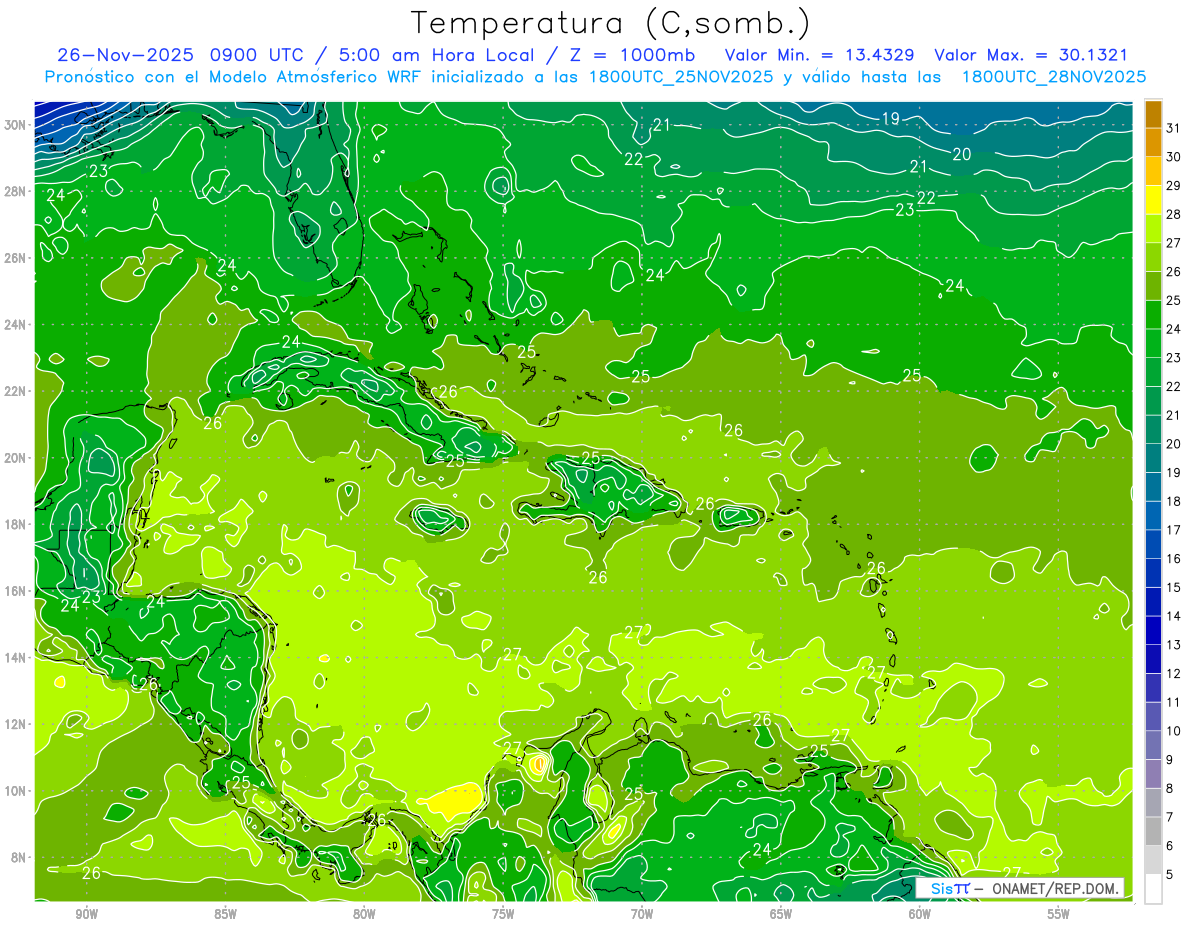Click the "10N" latitude axis label

click(15, 791)
